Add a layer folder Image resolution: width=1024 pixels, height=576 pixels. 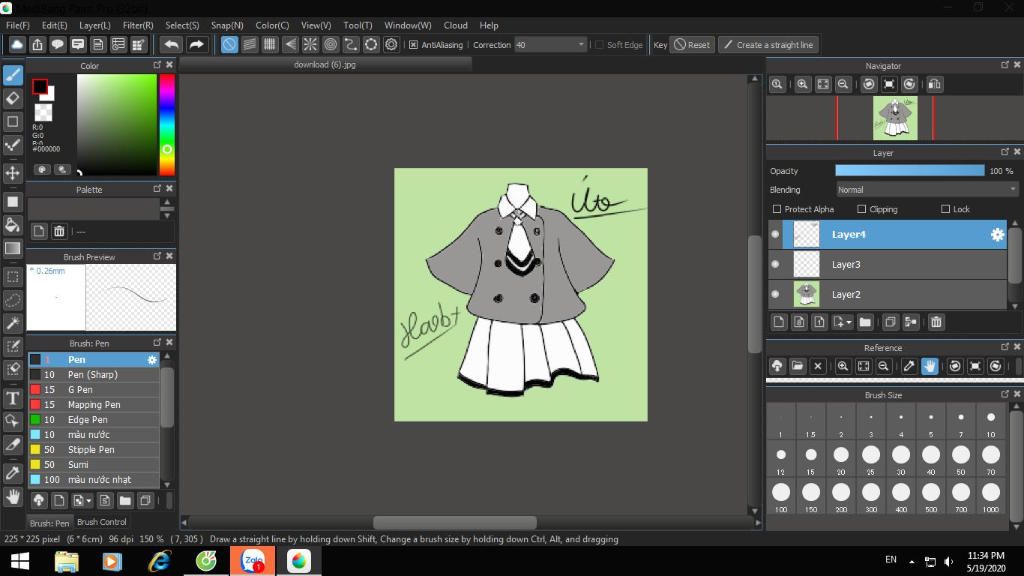865,322
